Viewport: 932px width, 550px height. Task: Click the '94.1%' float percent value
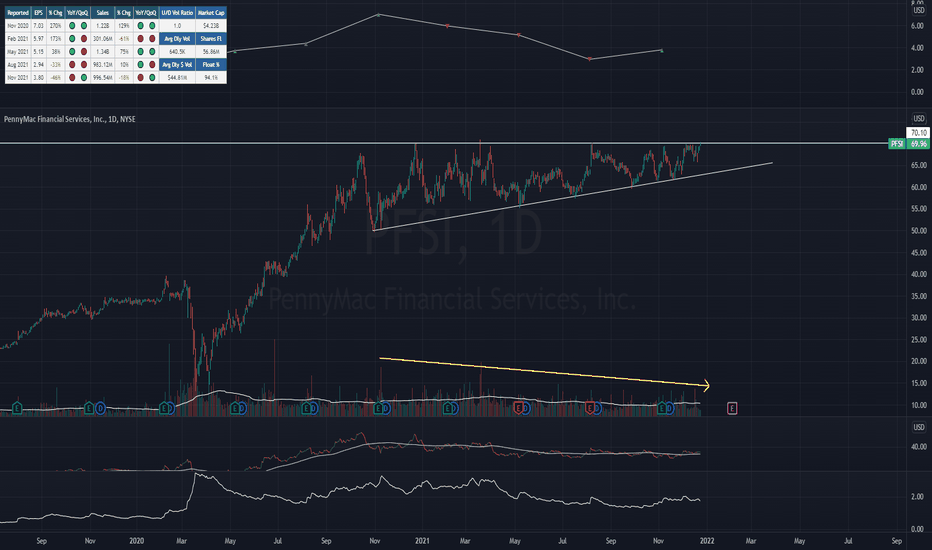pyautogui.click(x=211, y=77)
